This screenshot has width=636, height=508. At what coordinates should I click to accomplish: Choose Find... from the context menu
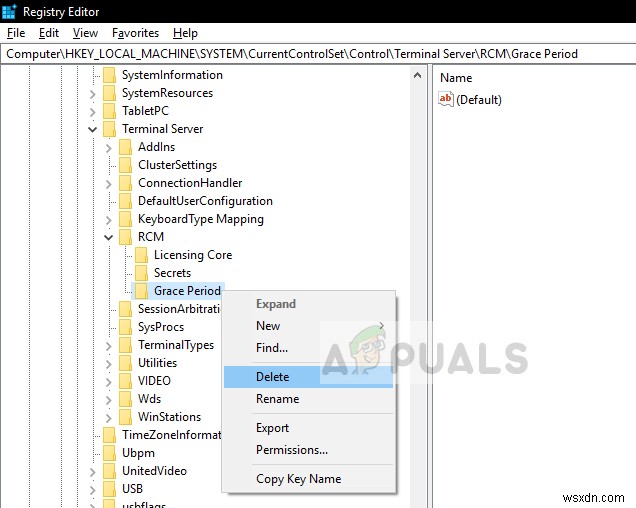coord(308,348)
